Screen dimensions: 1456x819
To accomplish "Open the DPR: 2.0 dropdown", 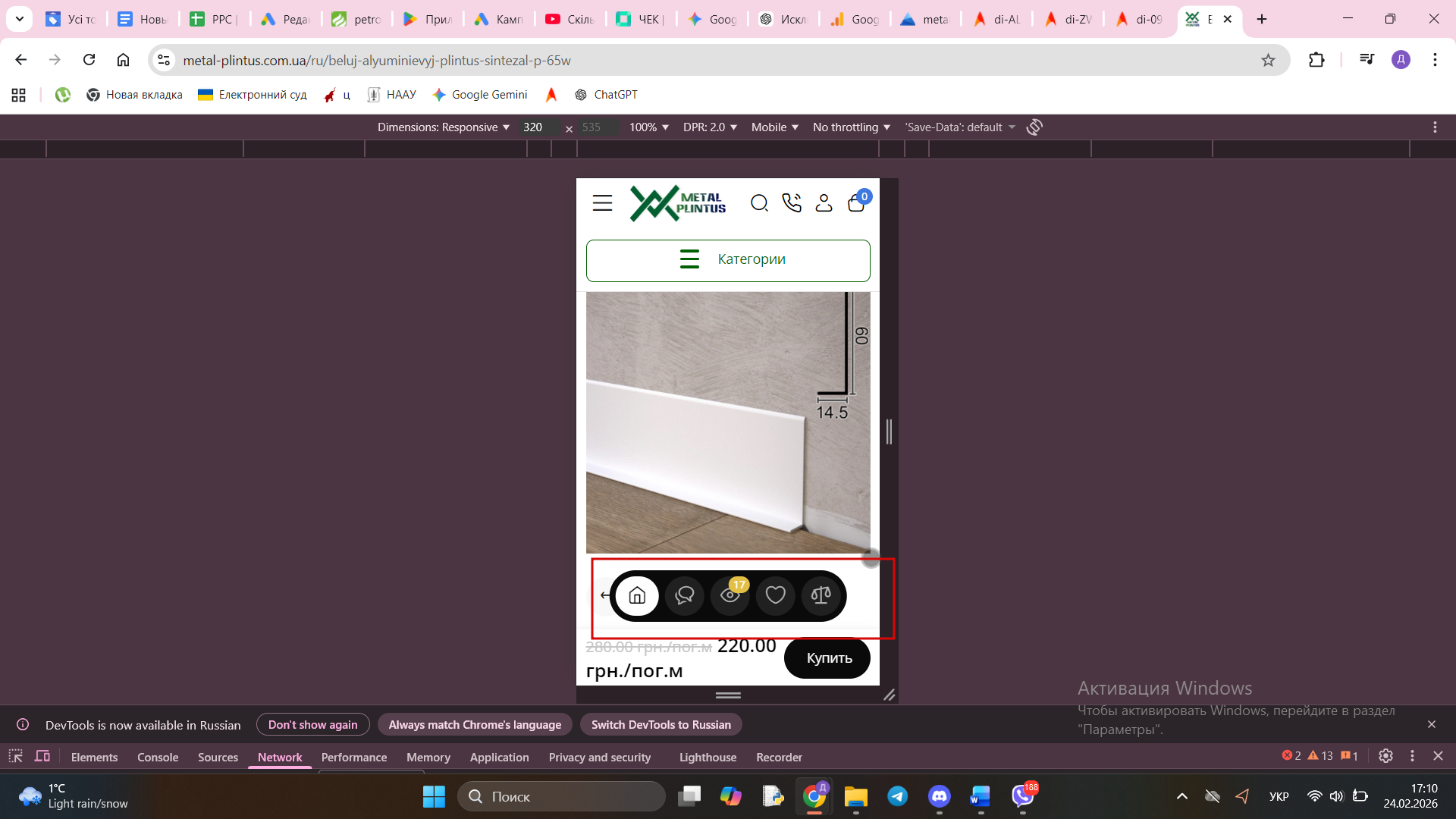I will 710,127.
